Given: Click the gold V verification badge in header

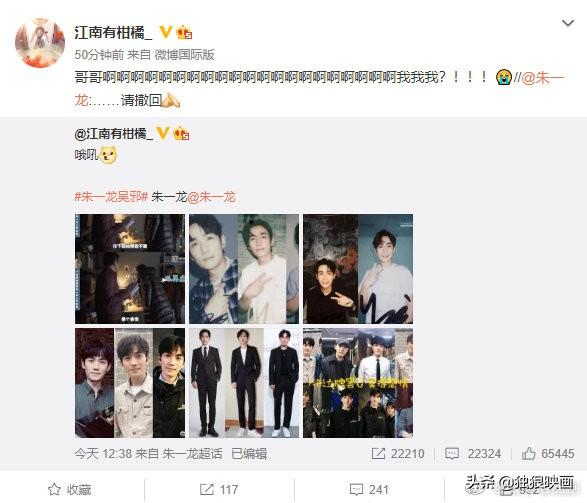Looking at the screenshot, I should click(165, 32).
